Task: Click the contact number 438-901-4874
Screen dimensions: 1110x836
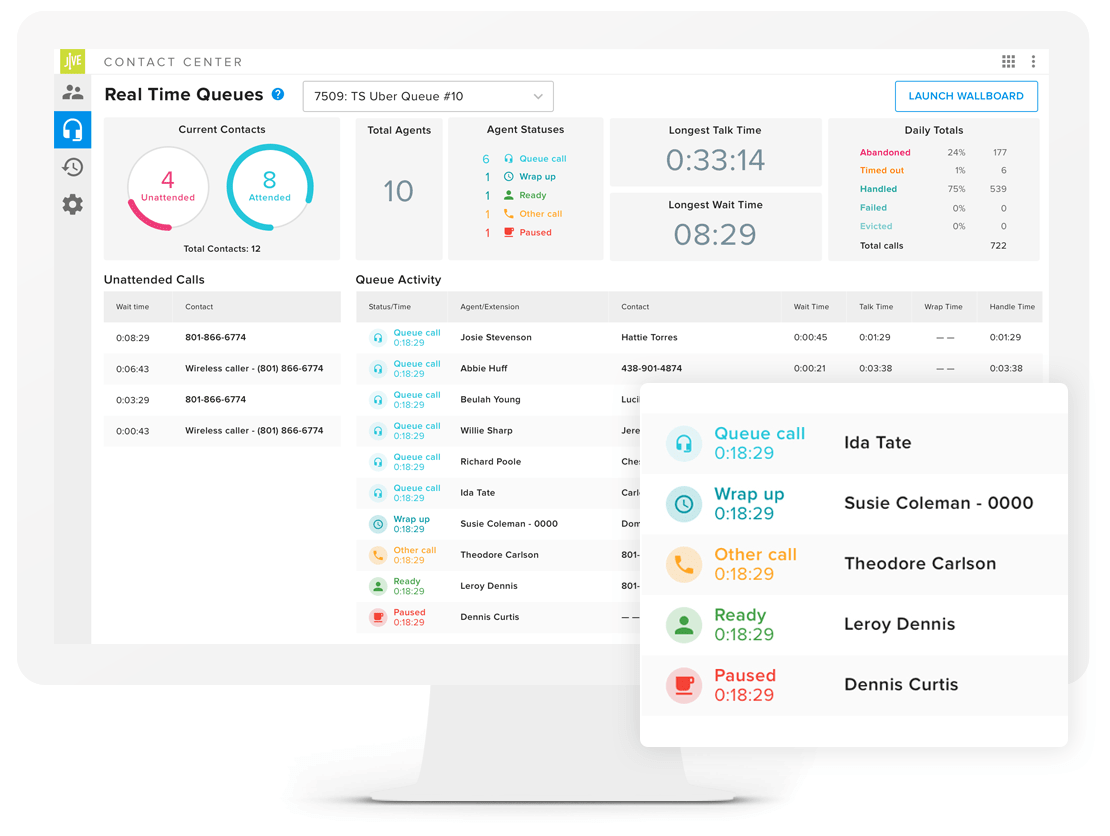Action: 651,369
